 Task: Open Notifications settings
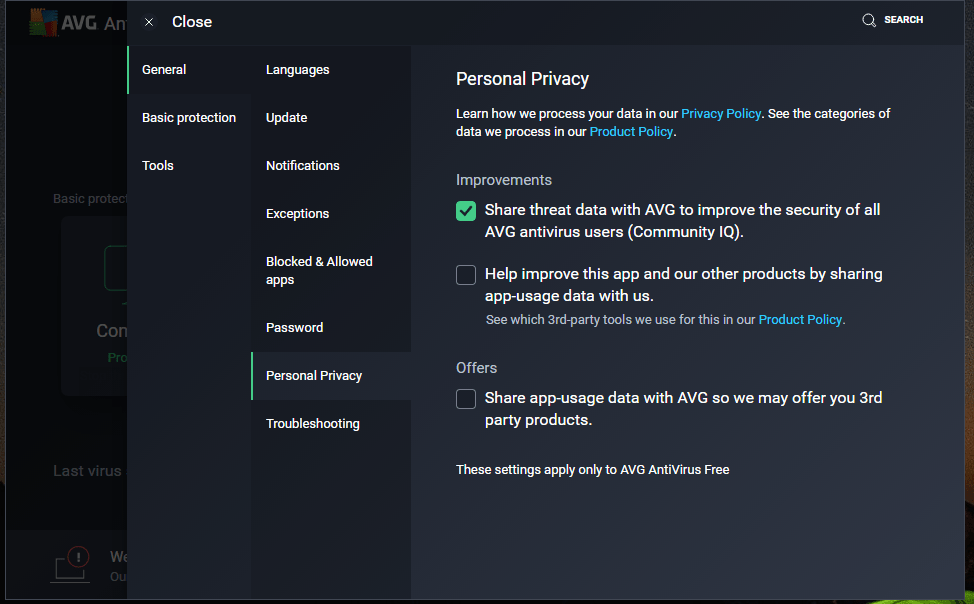(x=303, y=166)
